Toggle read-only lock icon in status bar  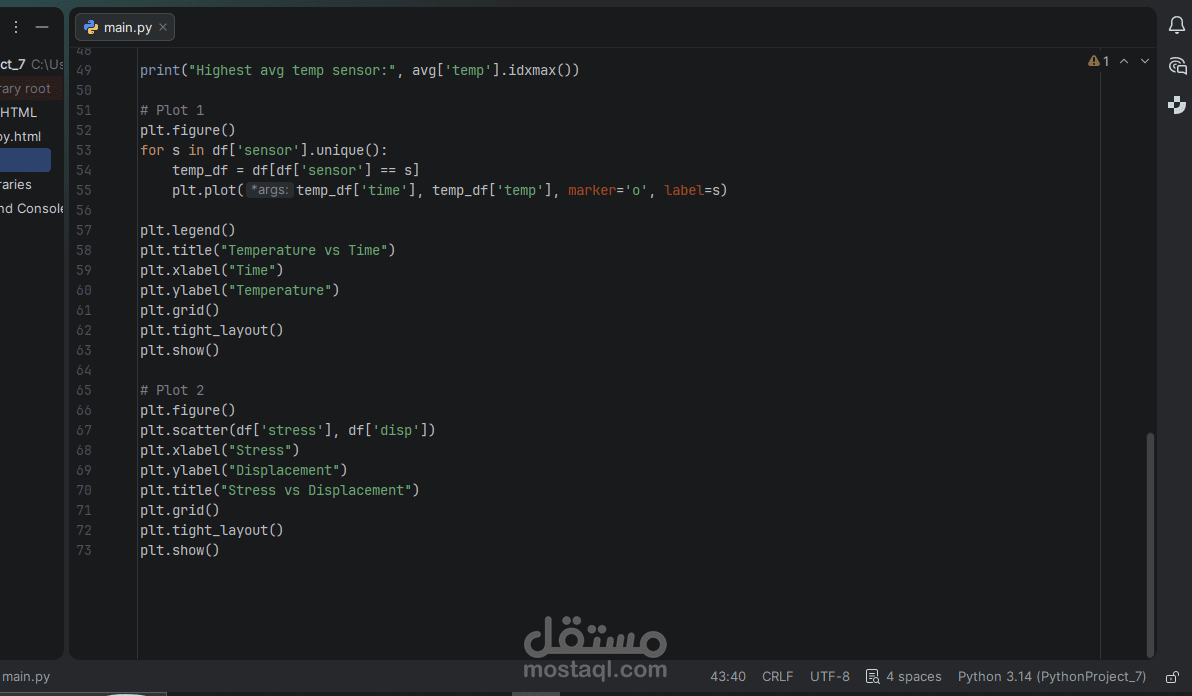[1172, 676]
